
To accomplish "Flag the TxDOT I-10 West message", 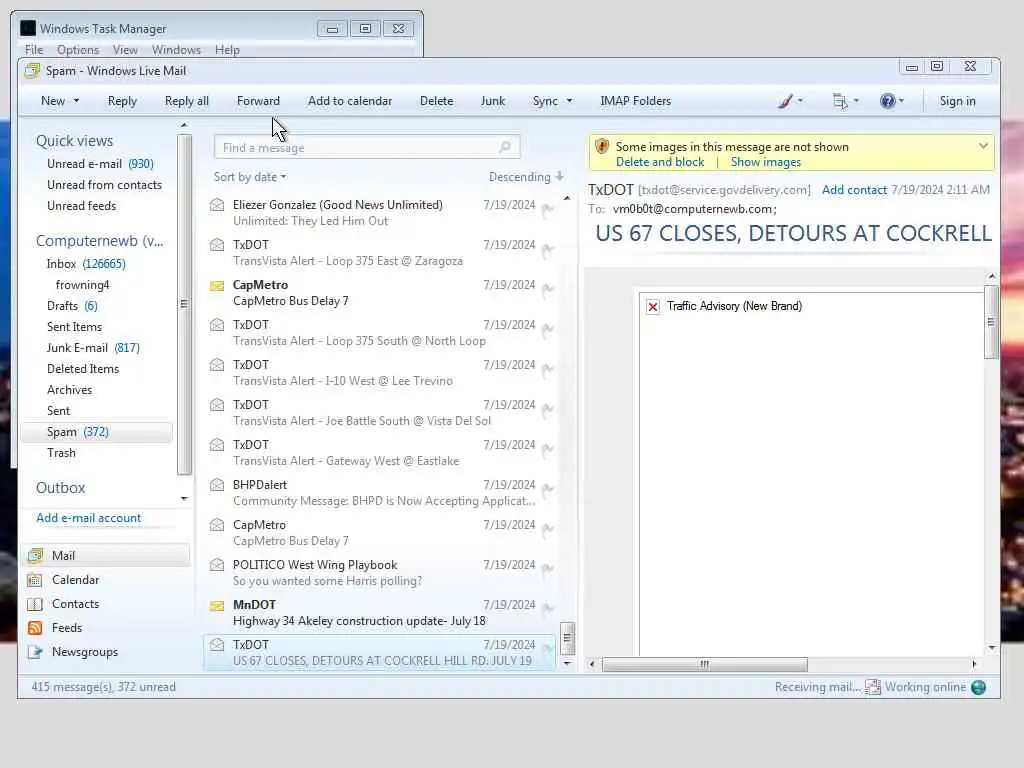I will pyautogui.click(x=548, y=369).
